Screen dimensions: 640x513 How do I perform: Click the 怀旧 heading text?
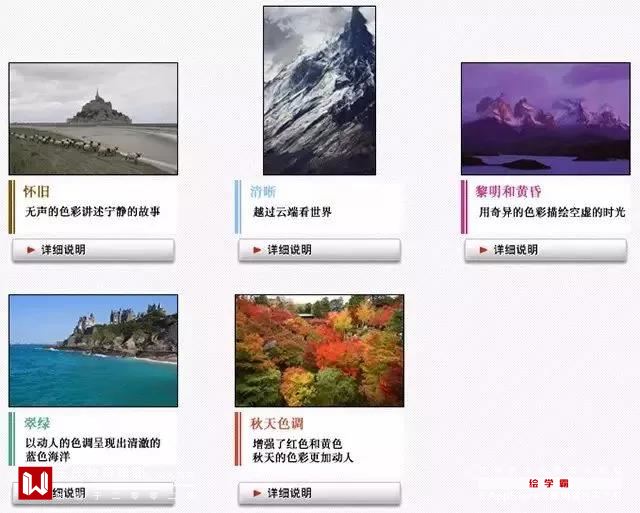[x=36, y=191]
